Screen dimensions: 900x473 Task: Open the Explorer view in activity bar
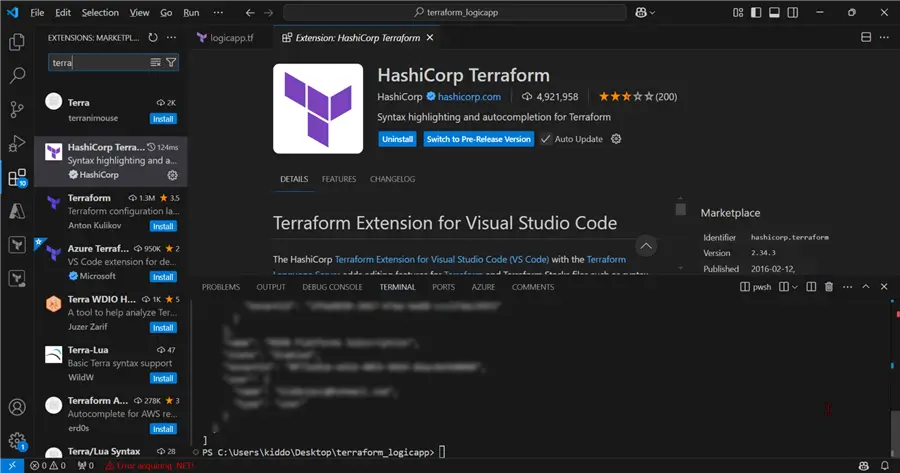(x=17, y=42)
